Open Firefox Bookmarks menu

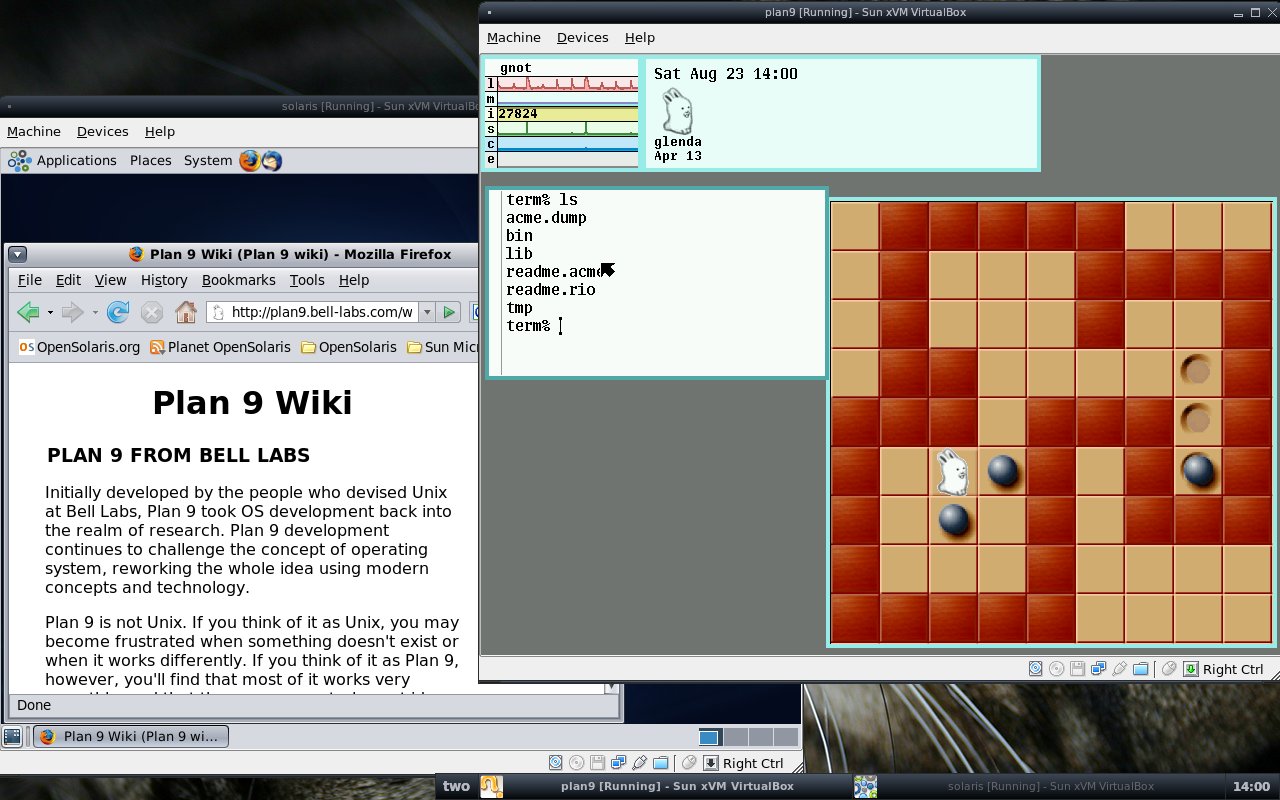coord(239,280)
